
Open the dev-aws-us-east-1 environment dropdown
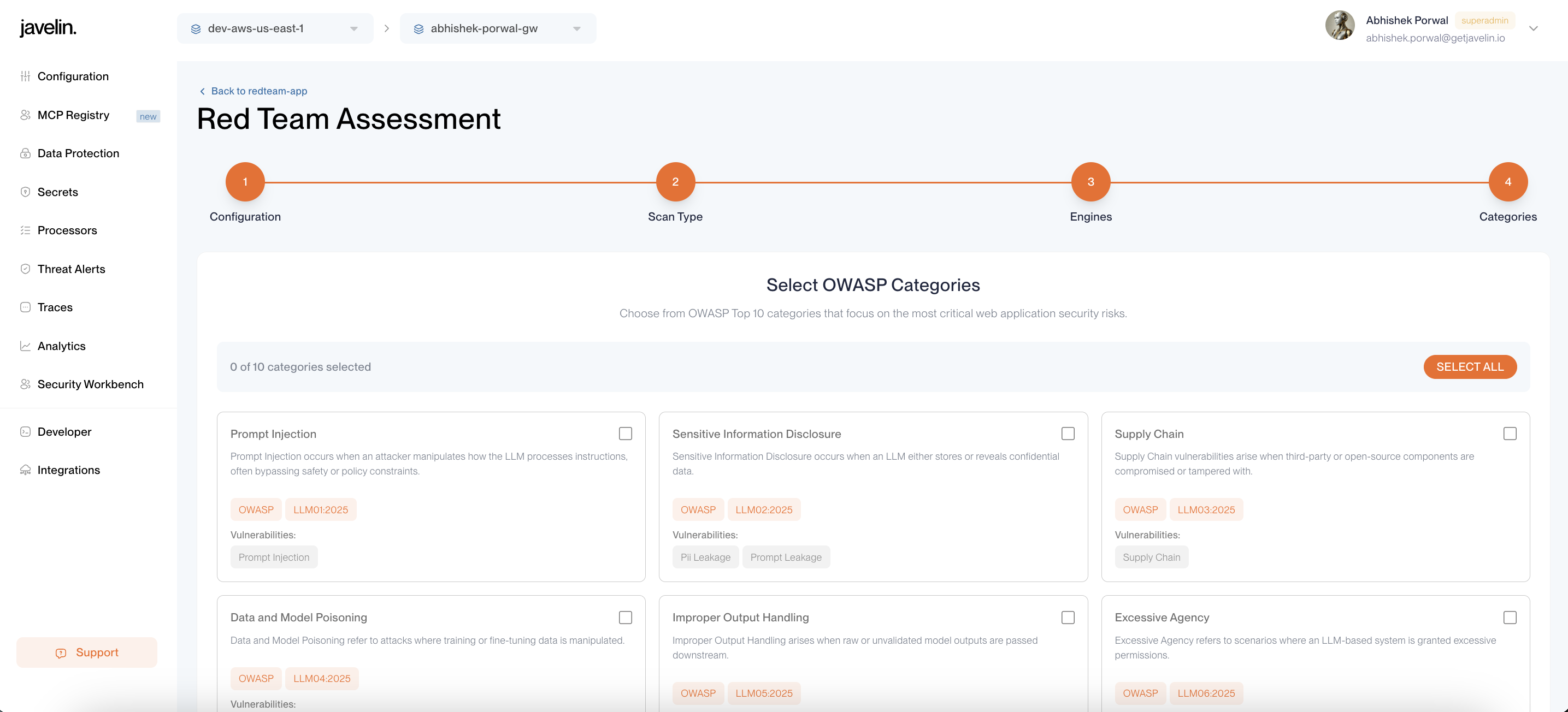275,28
